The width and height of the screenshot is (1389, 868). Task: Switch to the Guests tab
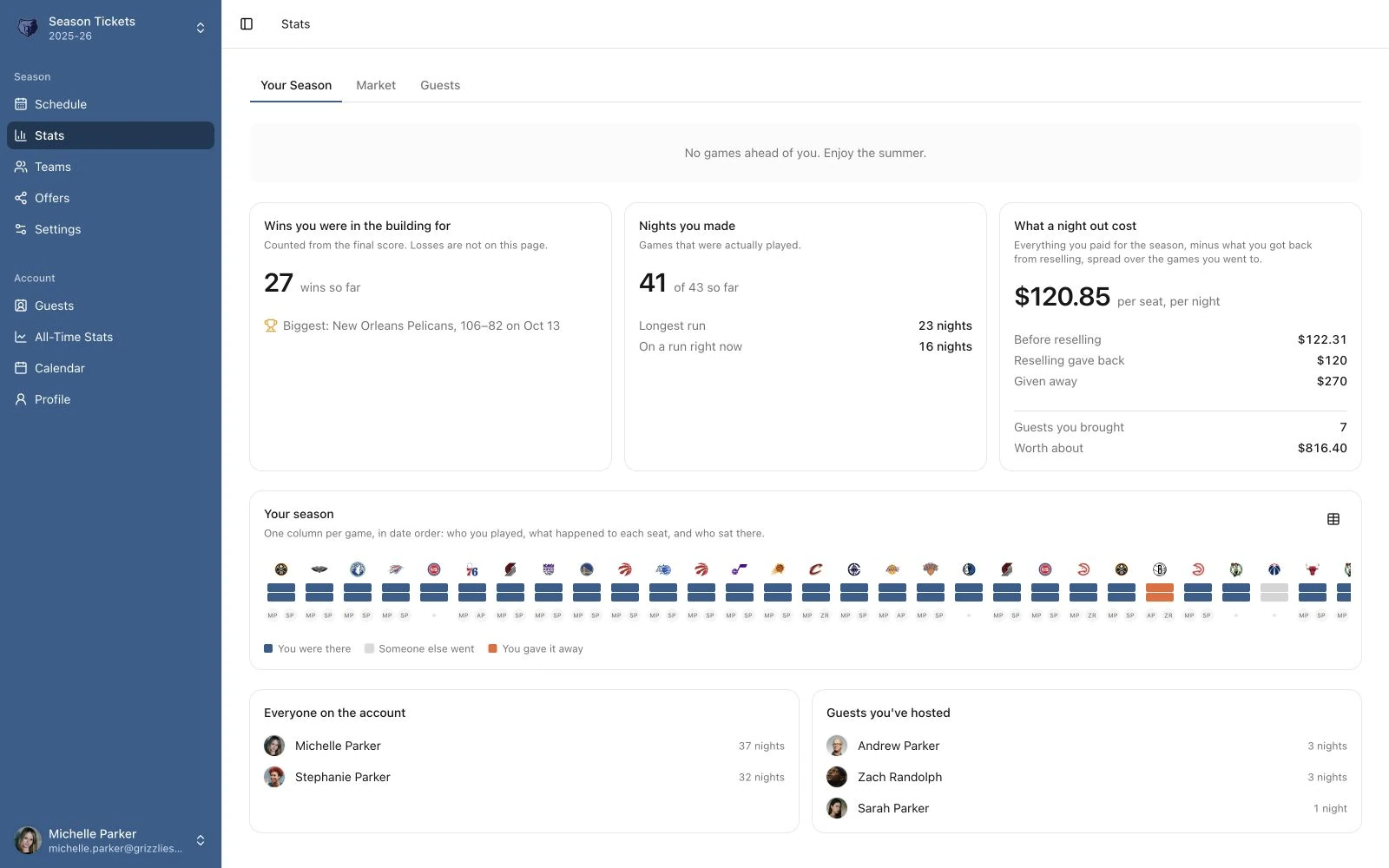440,85
